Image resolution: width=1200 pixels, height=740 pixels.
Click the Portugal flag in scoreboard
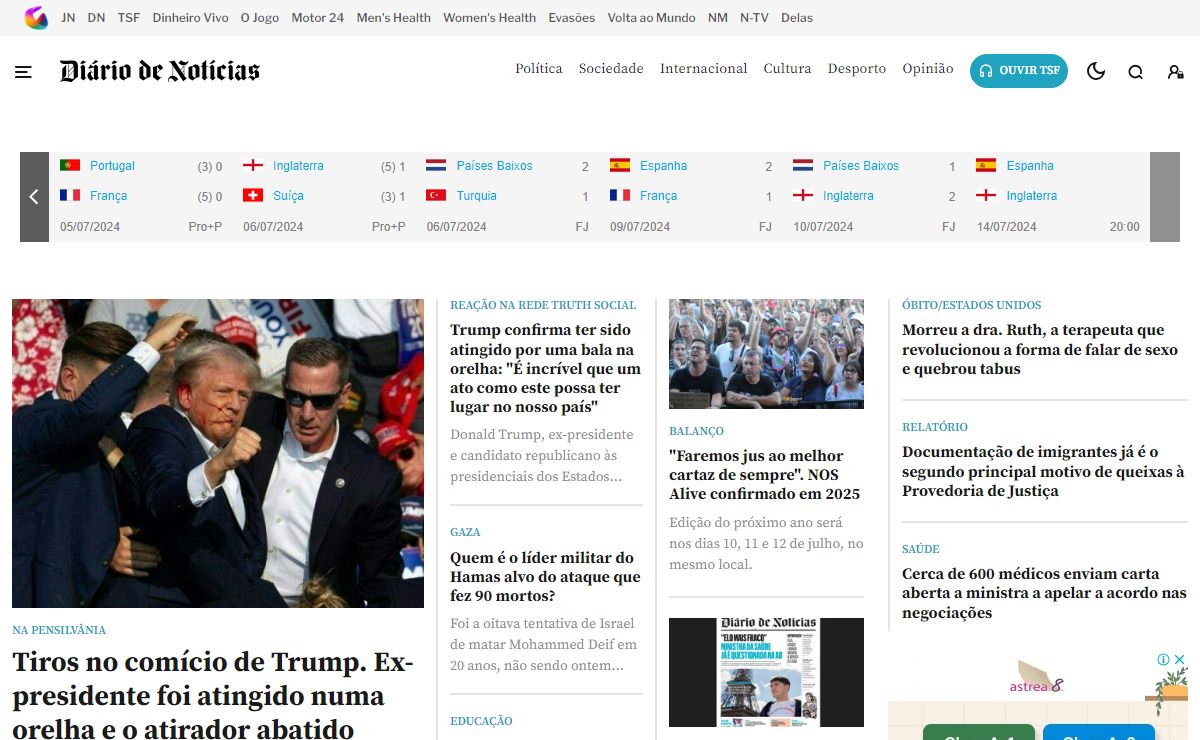[x=70, y=165]
